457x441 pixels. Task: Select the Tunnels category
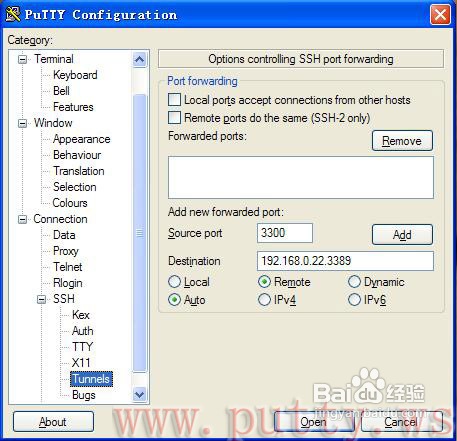[91, 379]
